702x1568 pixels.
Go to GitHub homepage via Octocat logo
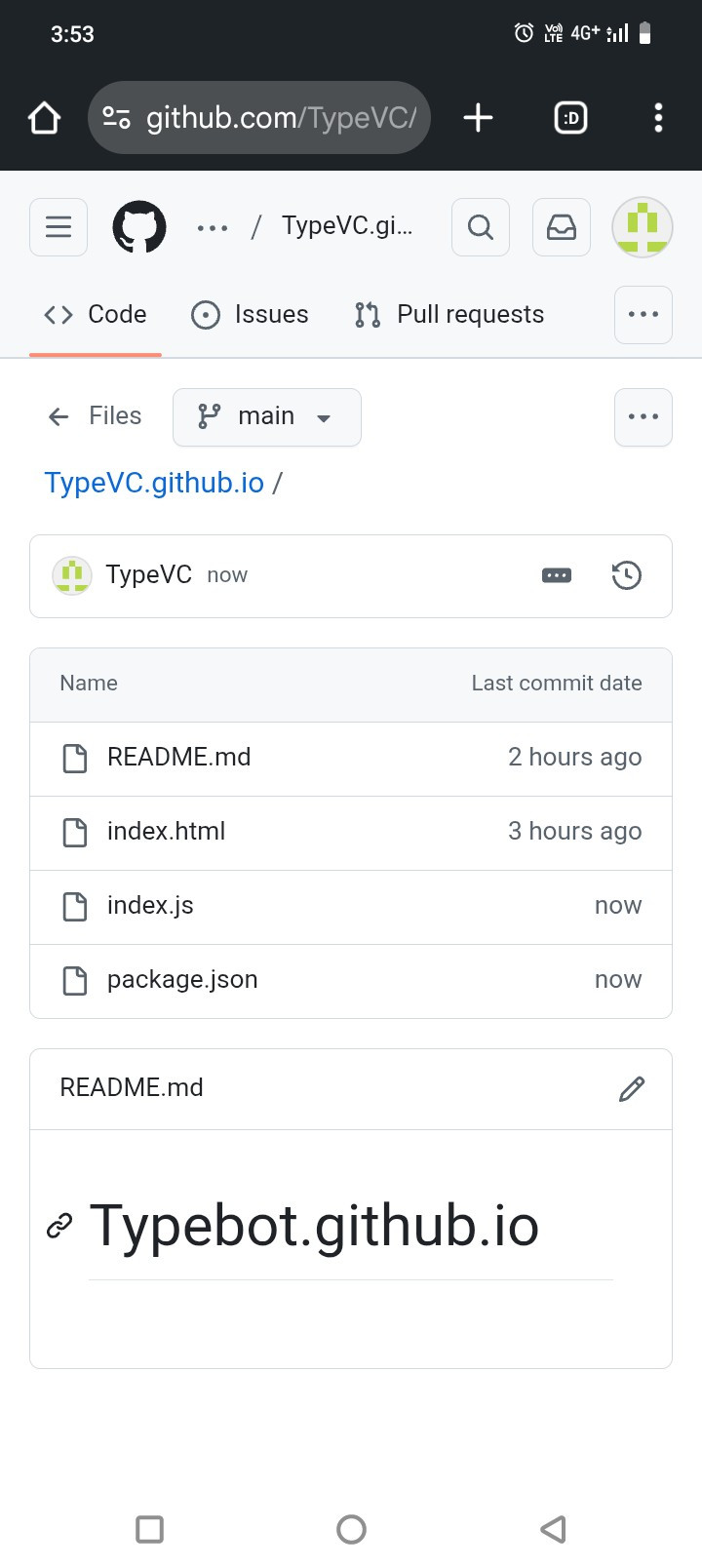point(139,227)
